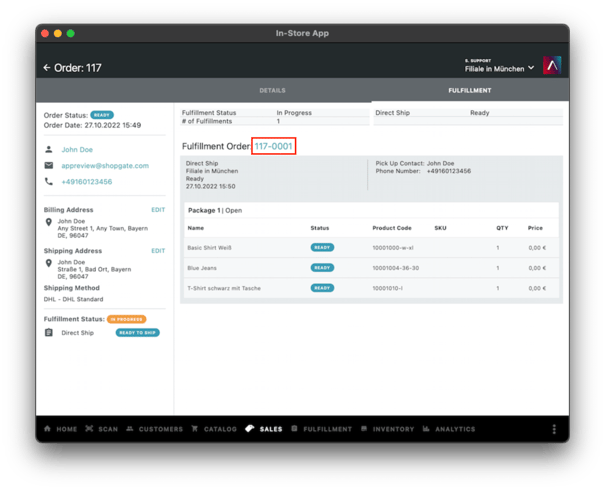The width and height of the screenshot is (605, 490).
Task: Click the Shopgate logo avatar
Action: click(552, 65)
